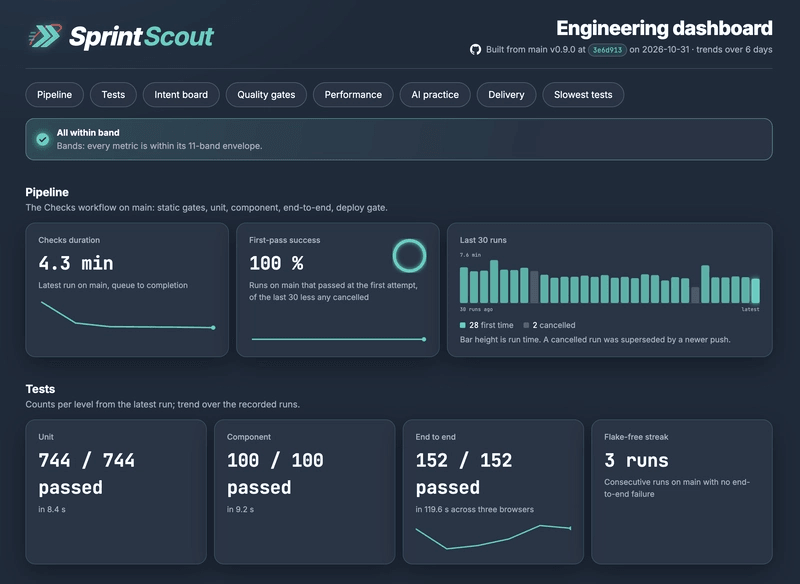Screen dimensions: 800x584
Task: Select the Performance navigation pill
Action: (x=353, y=95)
